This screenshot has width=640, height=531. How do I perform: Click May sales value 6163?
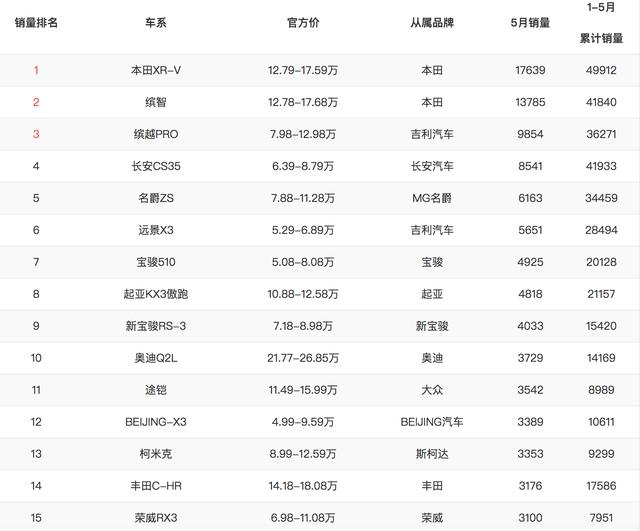pyautogui.click(x=530, y=198)
